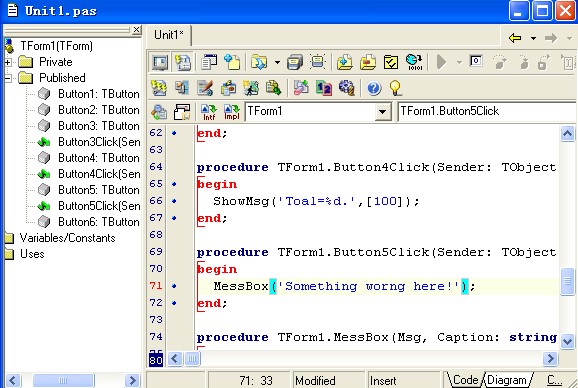Toggle breakpoint on line 62 gutter dot
Viewport: 578px width, 388px height.
[174, 133]
